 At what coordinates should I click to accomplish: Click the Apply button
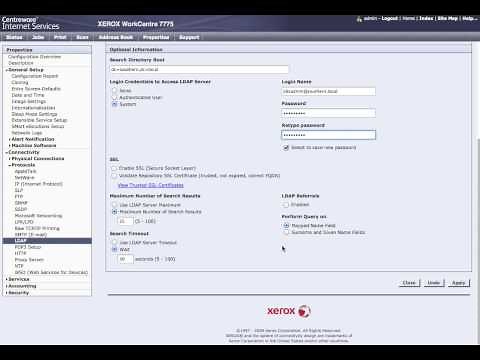(x=458, y=283)
